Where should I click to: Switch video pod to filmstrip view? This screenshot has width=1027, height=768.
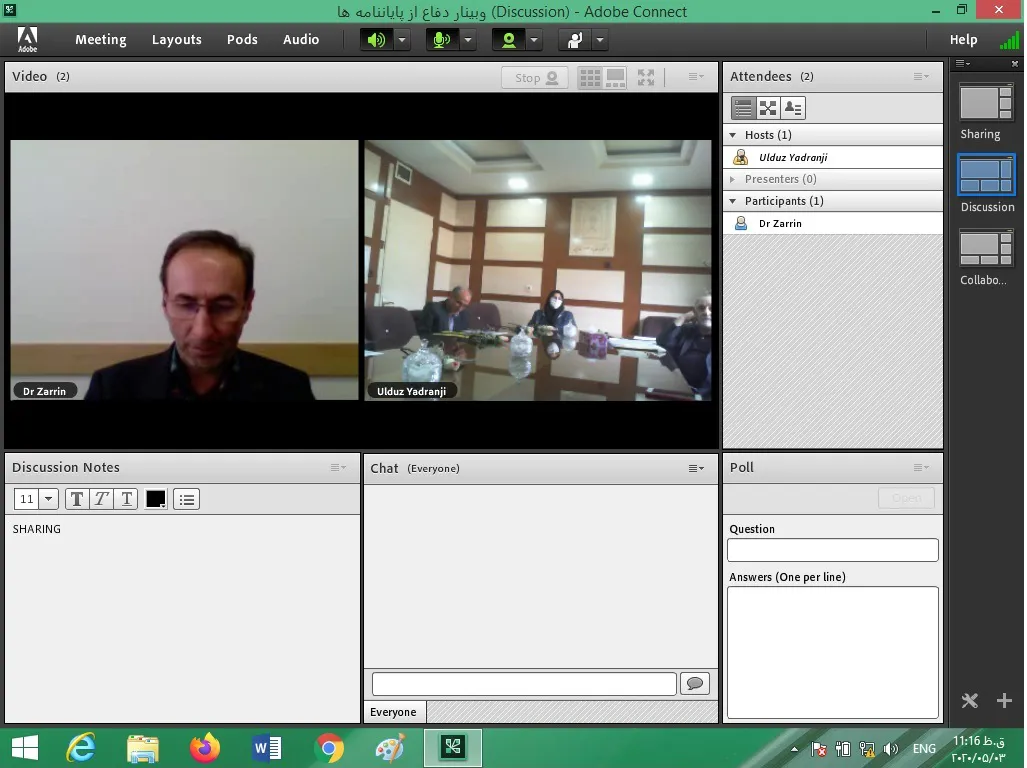click(616, 77)
